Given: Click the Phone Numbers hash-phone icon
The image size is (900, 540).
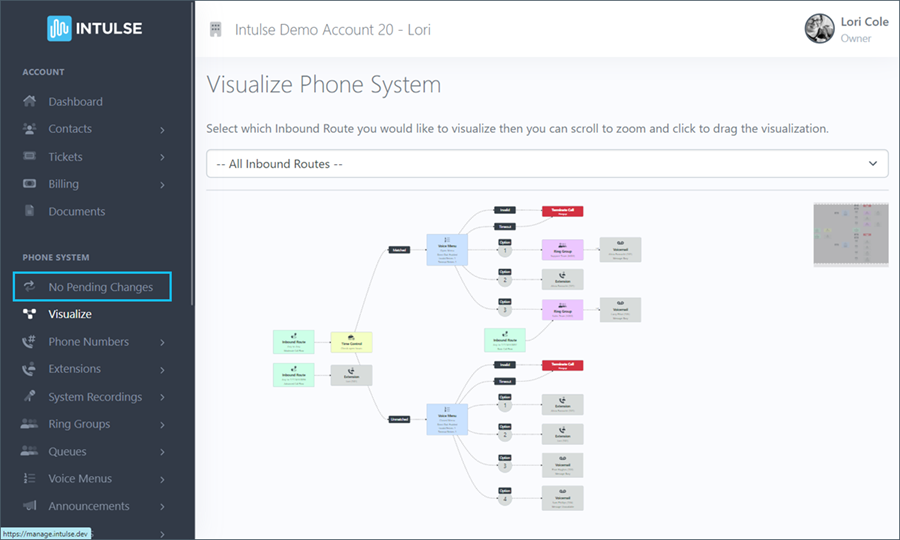Looking at the screenshot, I should [x=29, y=341].
